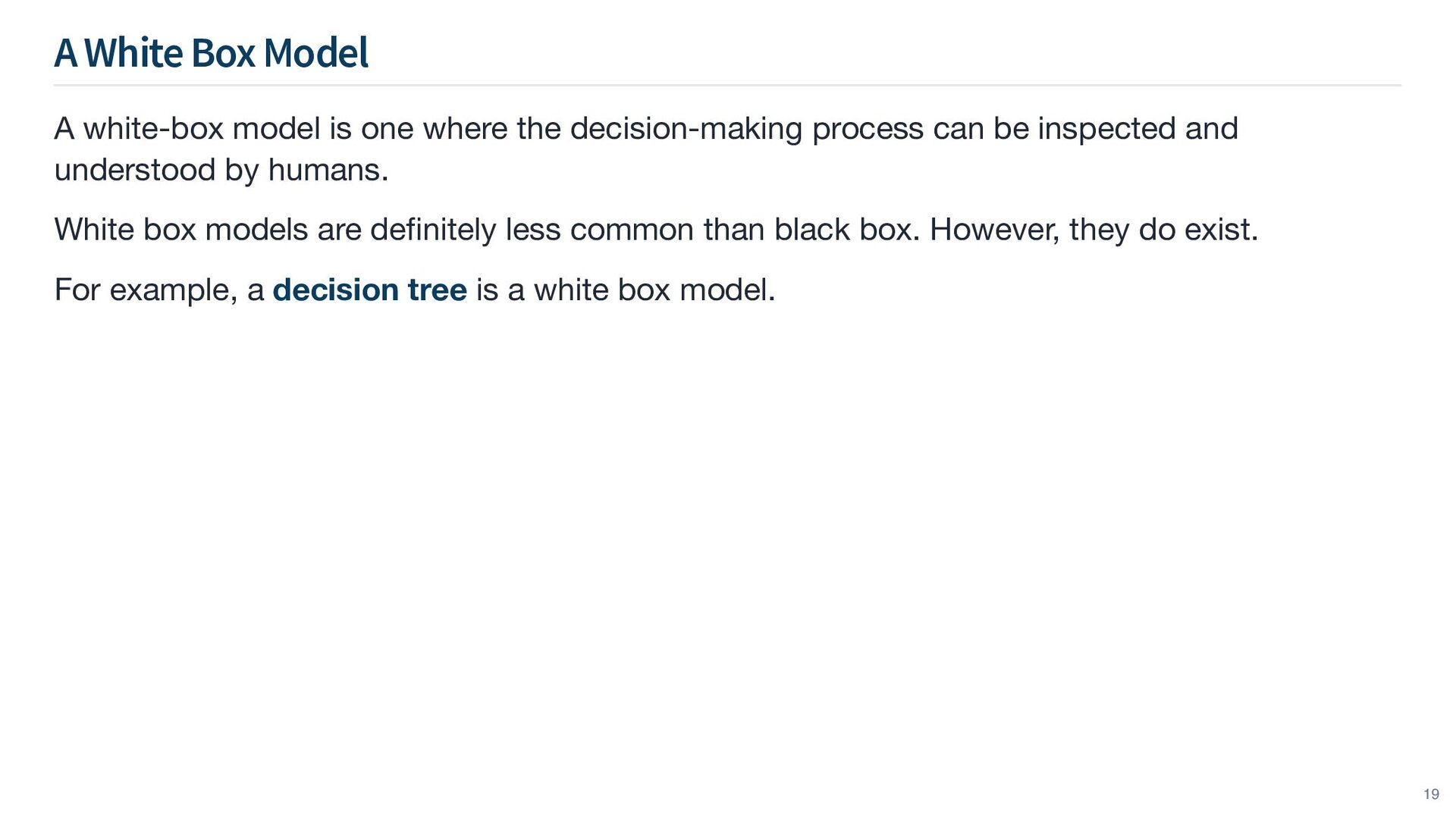Click the bold "decision tree" text
The width and height of the screenshot is (1456, 818).
coord(369,290)
